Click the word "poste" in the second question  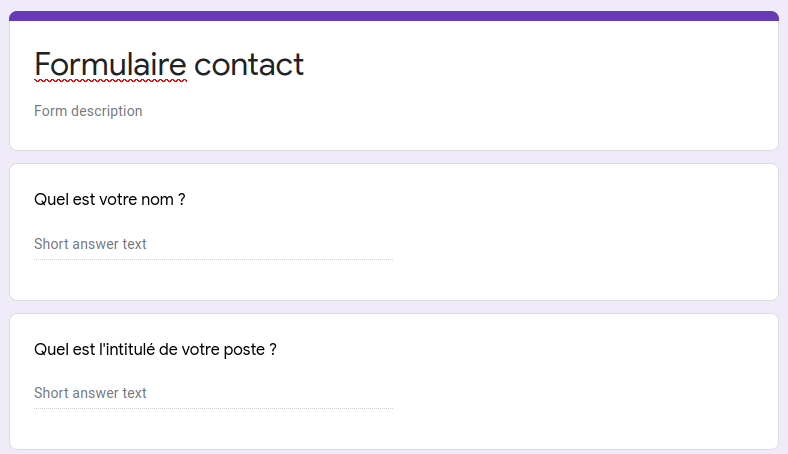tap(244, 350)
